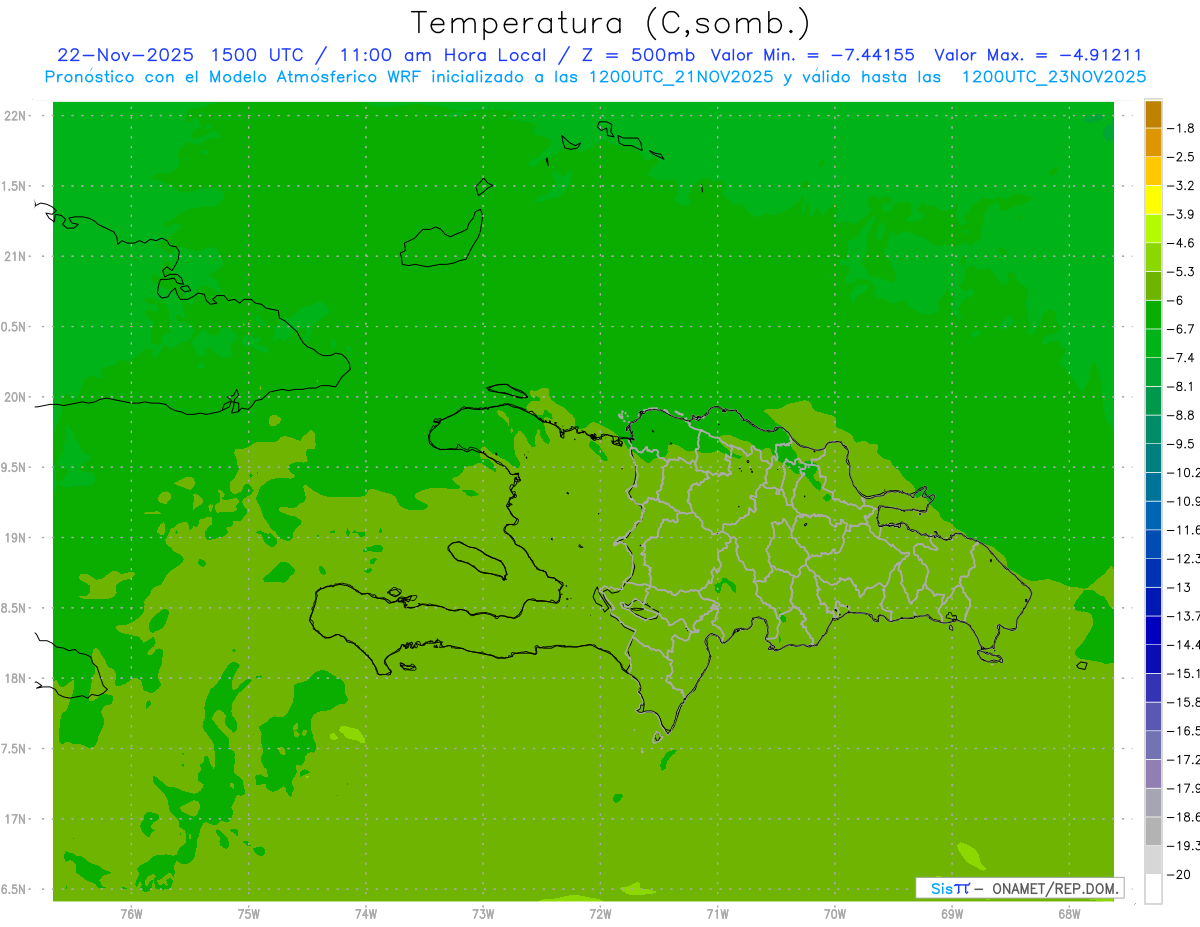The height and width of the screenshot is (927, 1200).
Task: Click the "-1.8" legend value
Action: tap(1183, 128)
